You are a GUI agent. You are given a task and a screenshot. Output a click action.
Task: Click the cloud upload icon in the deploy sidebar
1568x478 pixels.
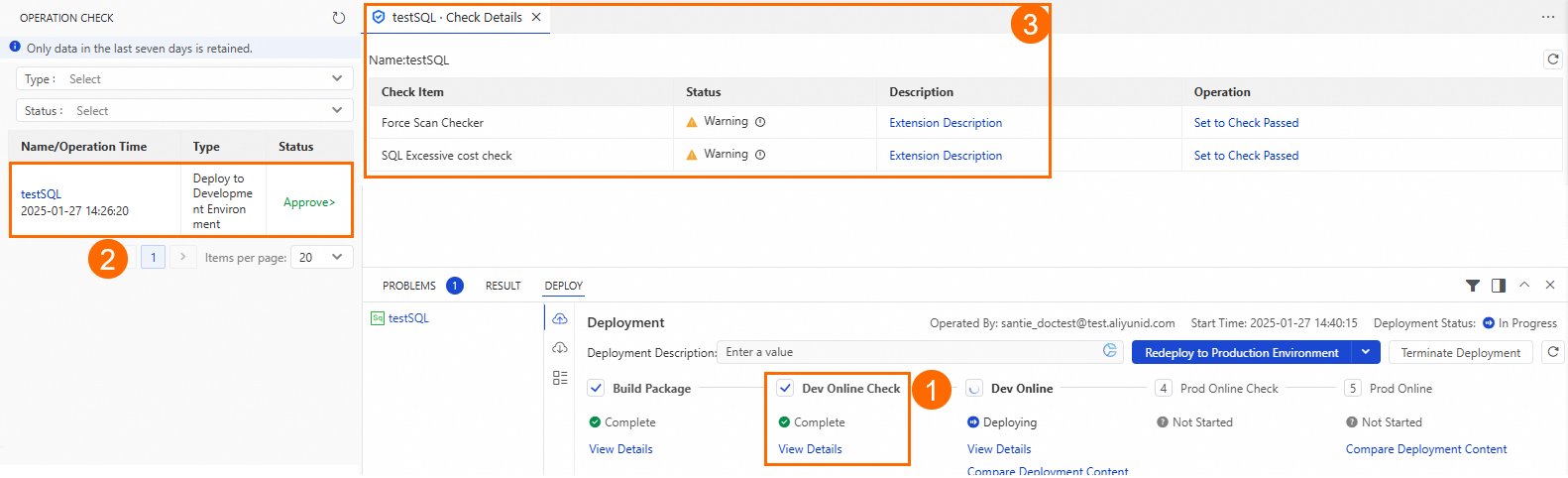(560, 318)
